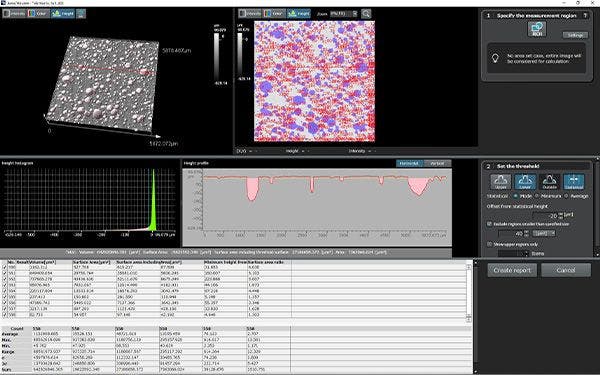
Task: Click the Create report button
Action: pos(512,270)
